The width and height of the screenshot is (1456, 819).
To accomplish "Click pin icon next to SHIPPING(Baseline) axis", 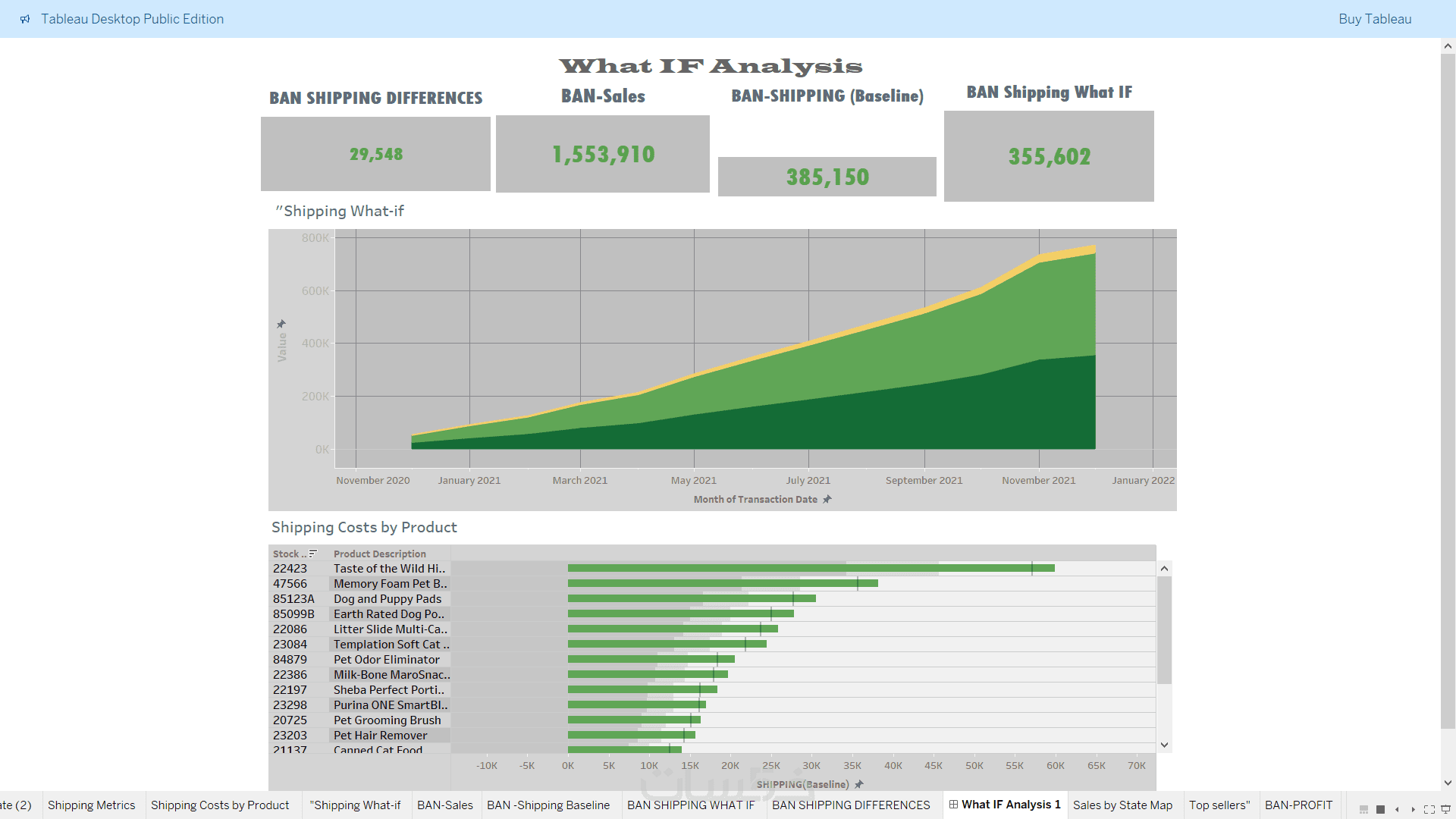I will click(859, 784).
